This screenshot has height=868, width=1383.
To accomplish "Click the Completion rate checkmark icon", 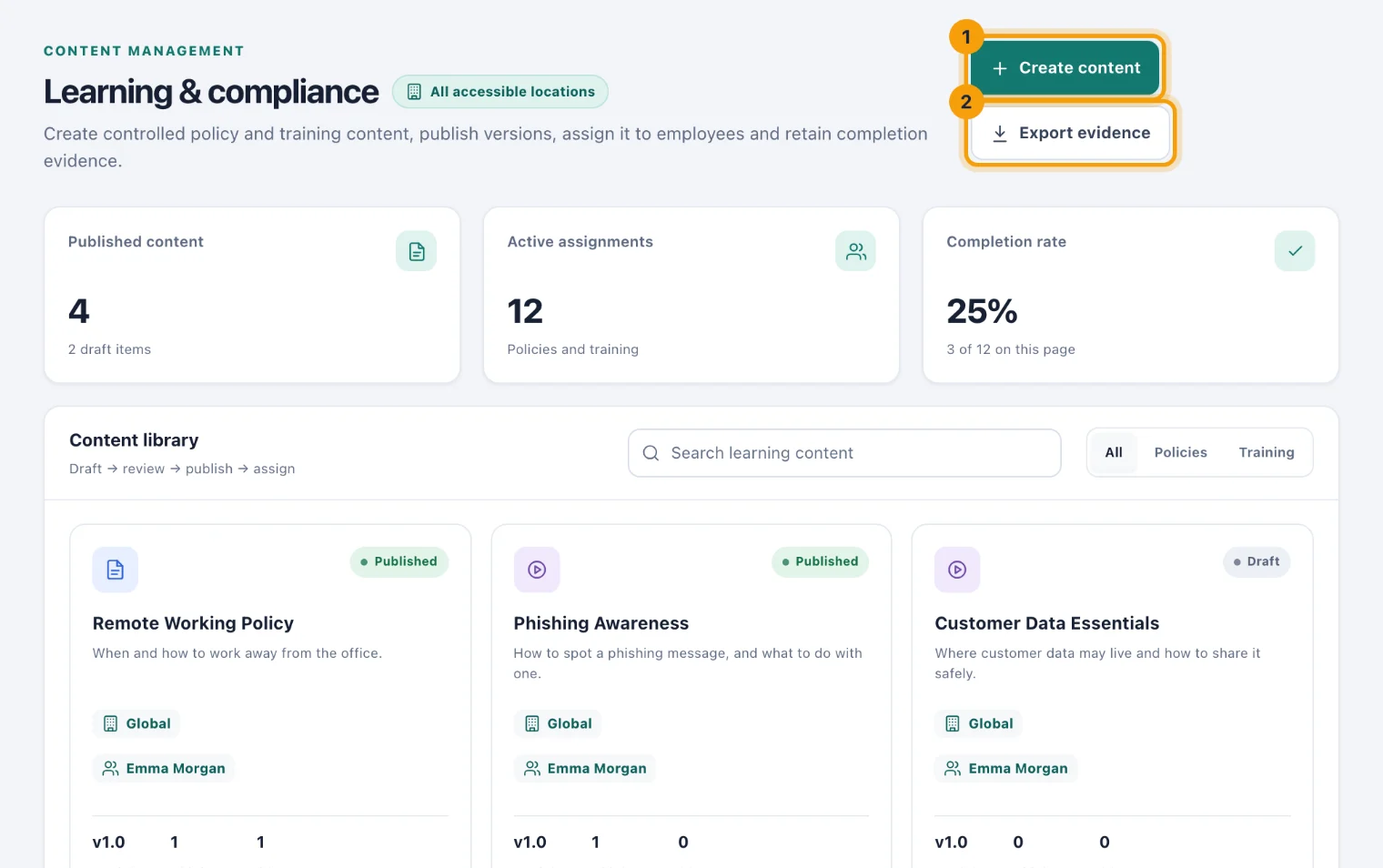I will click(x=1295, y=251).
